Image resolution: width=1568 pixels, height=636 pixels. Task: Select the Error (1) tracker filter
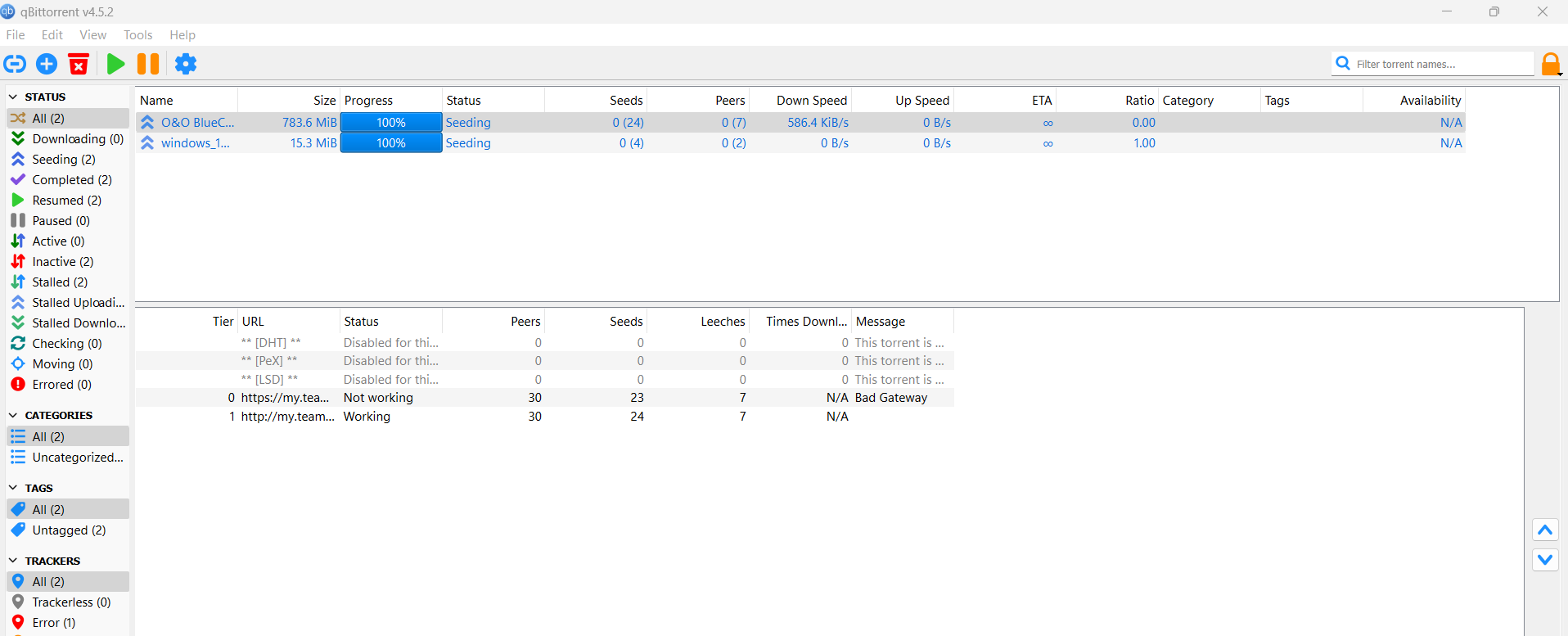[68, 623]
